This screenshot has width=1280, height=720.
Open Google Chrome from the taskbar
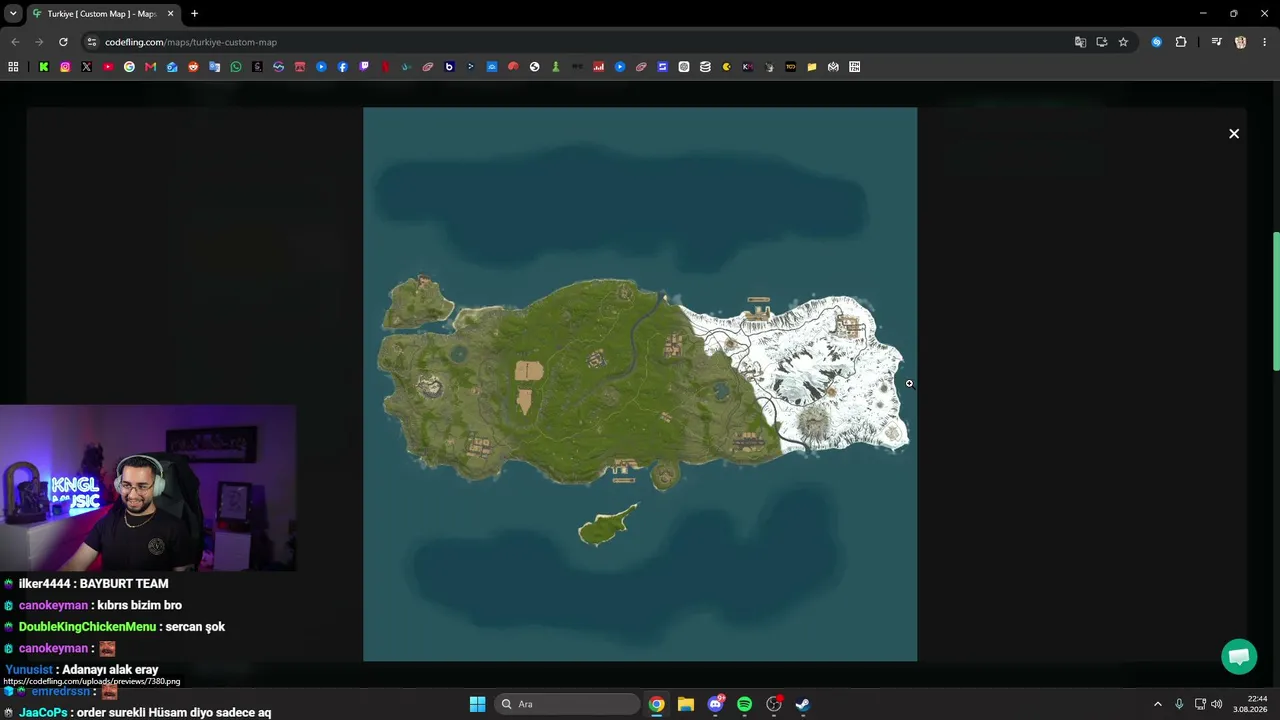[x=656, y=704]
